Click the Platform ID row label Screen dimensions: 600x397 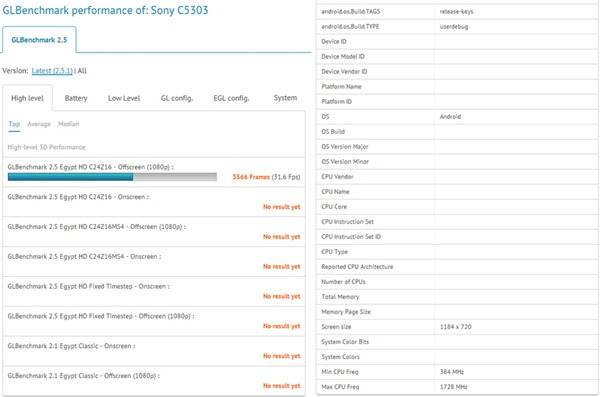(336, 101)
